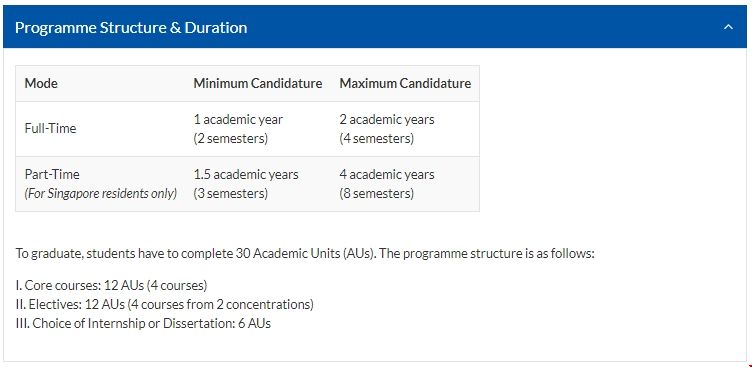Click the Electives 12 AUs line
The height and width of the screenshot is (367, 752).
(x=164, y=304)
